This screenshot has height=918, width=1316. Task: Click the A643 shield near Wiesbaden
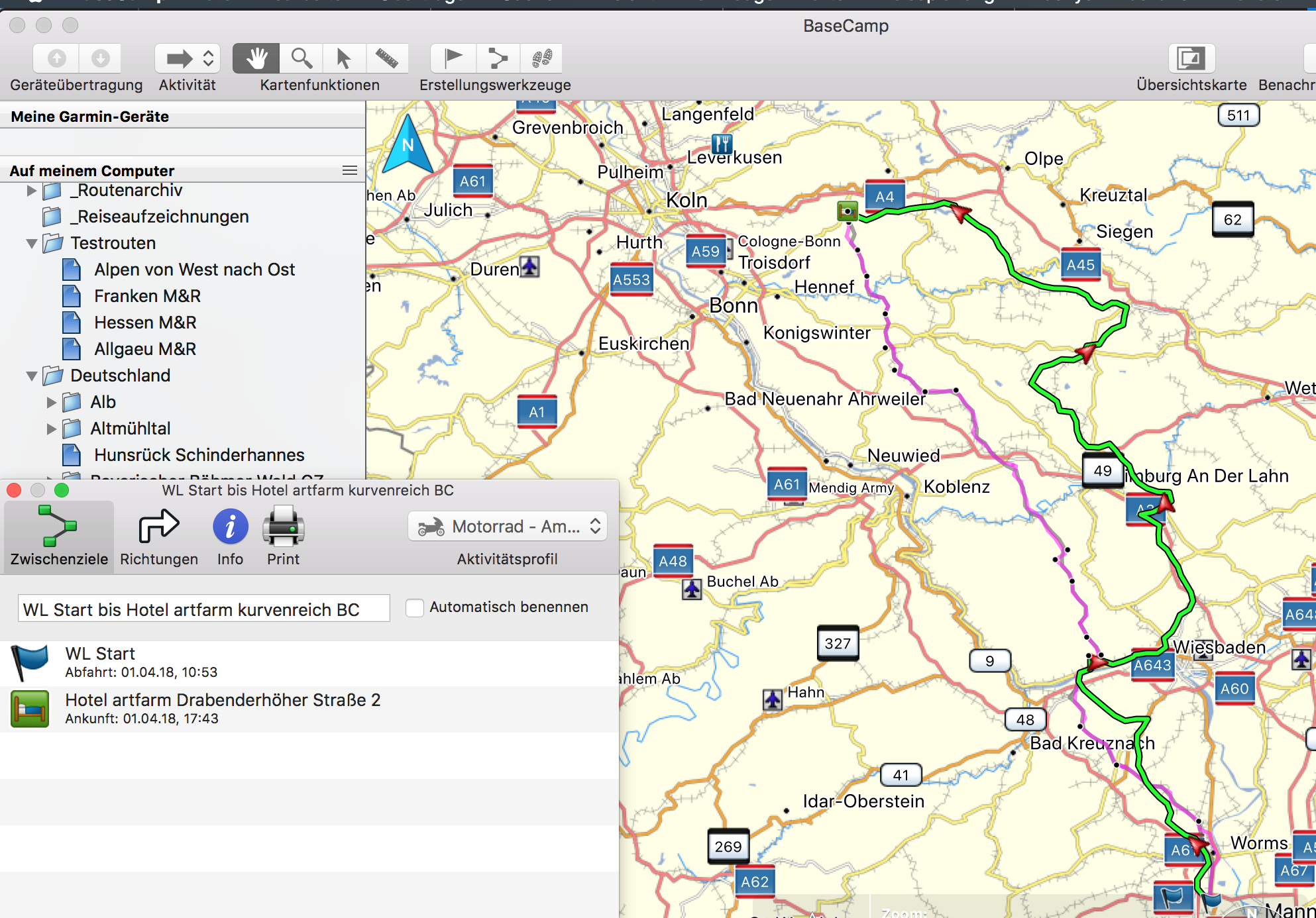1152,666
